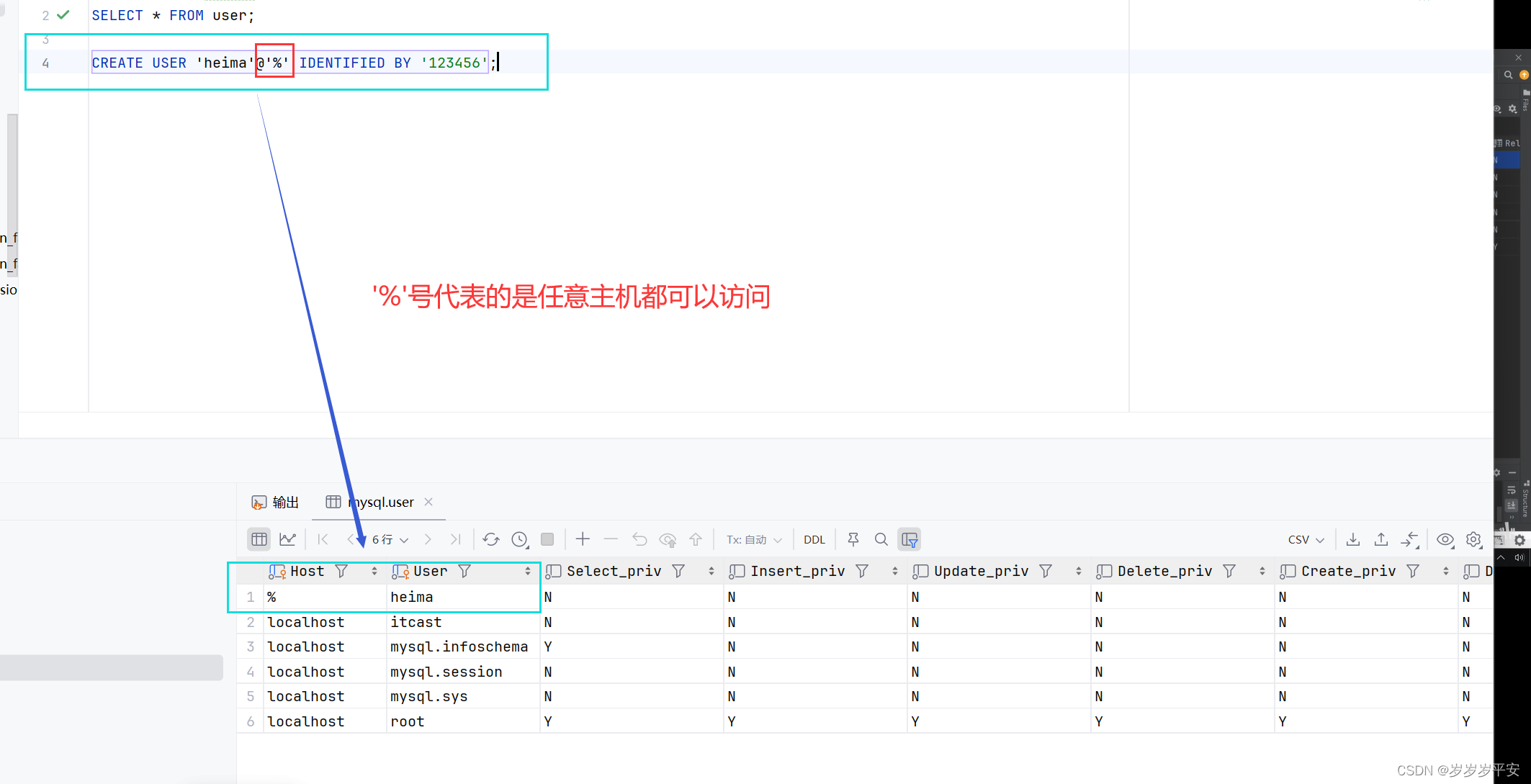Submit changes with up arrow icon
This screenshot has width=1531, height=784.
pos(696,539)
